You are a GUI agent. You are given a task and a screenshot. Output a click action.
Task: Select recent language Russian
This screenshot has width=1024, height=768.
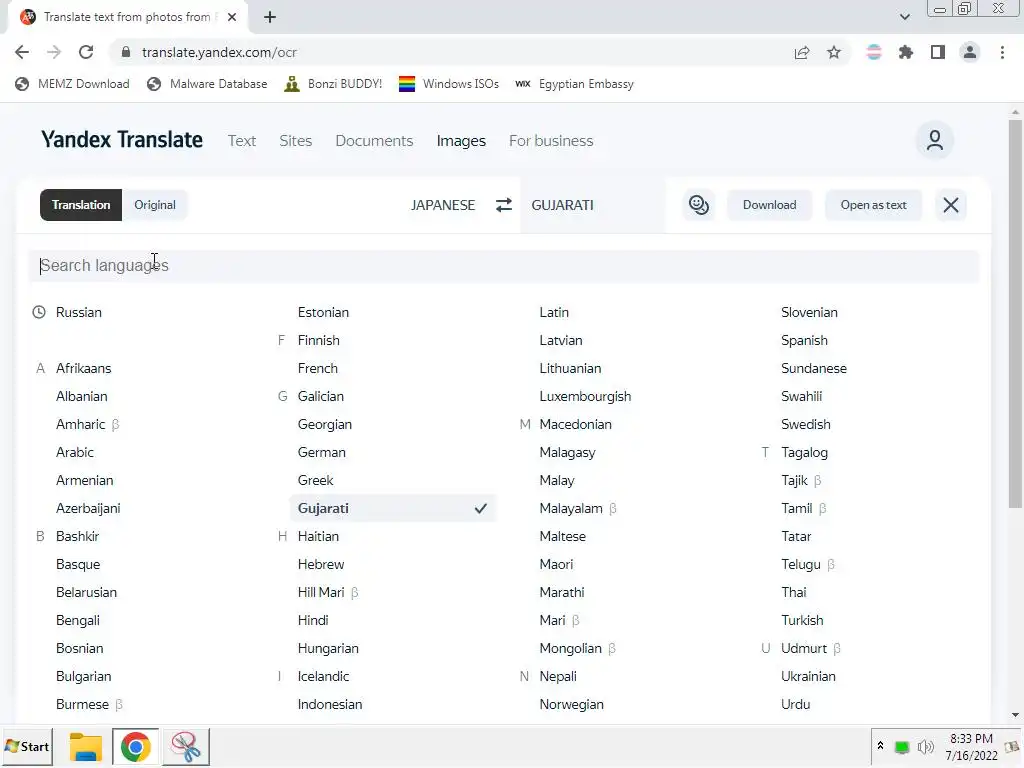(79, 312)
